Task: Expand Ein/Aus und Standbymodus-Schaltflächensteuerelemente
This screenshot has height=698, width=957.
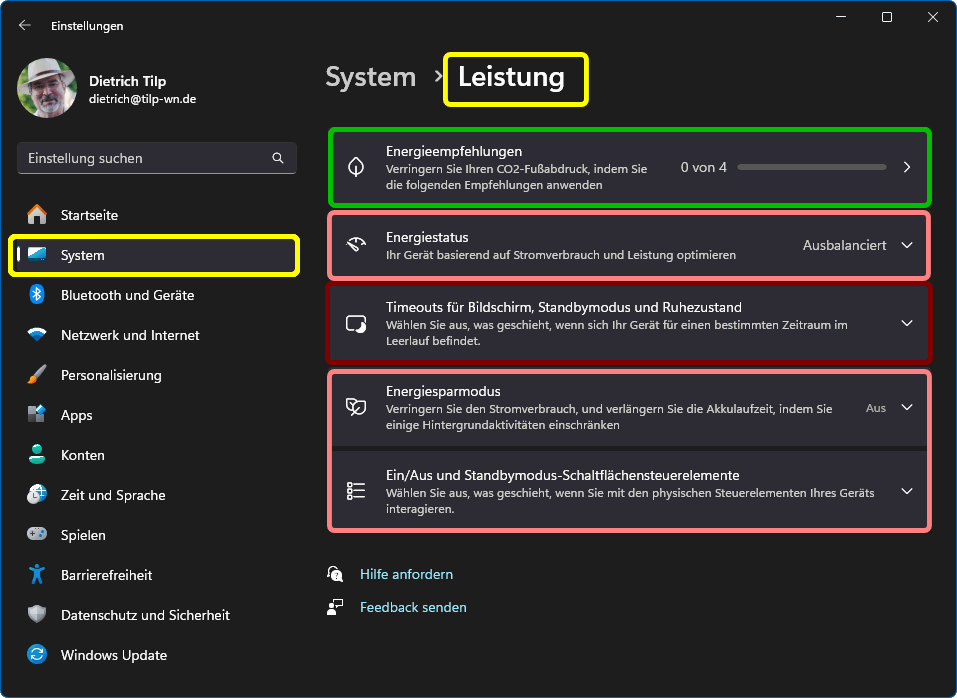Action: pos(907,491)
